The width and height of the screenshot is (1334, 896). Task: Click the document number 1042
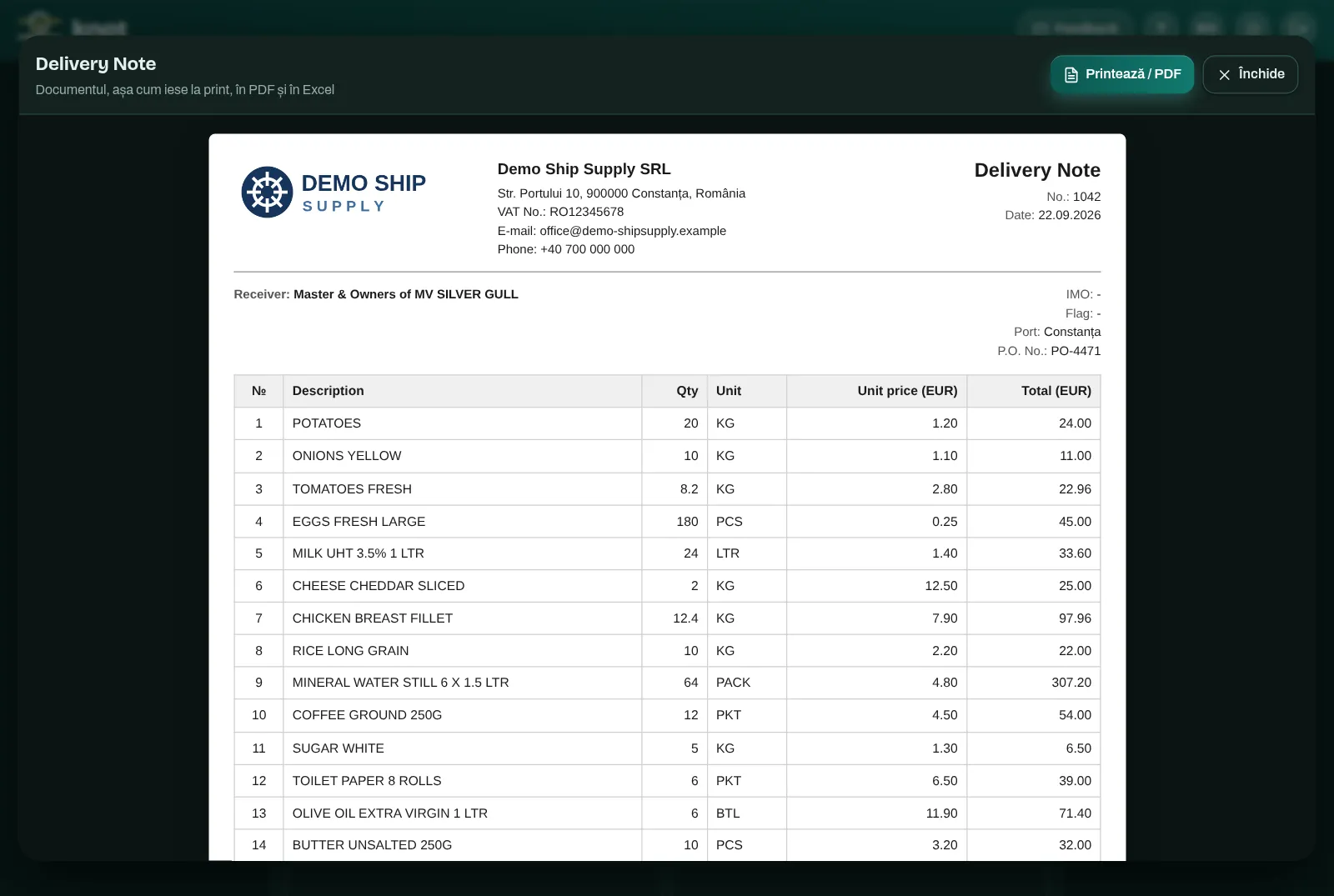tap(1086, 197)
